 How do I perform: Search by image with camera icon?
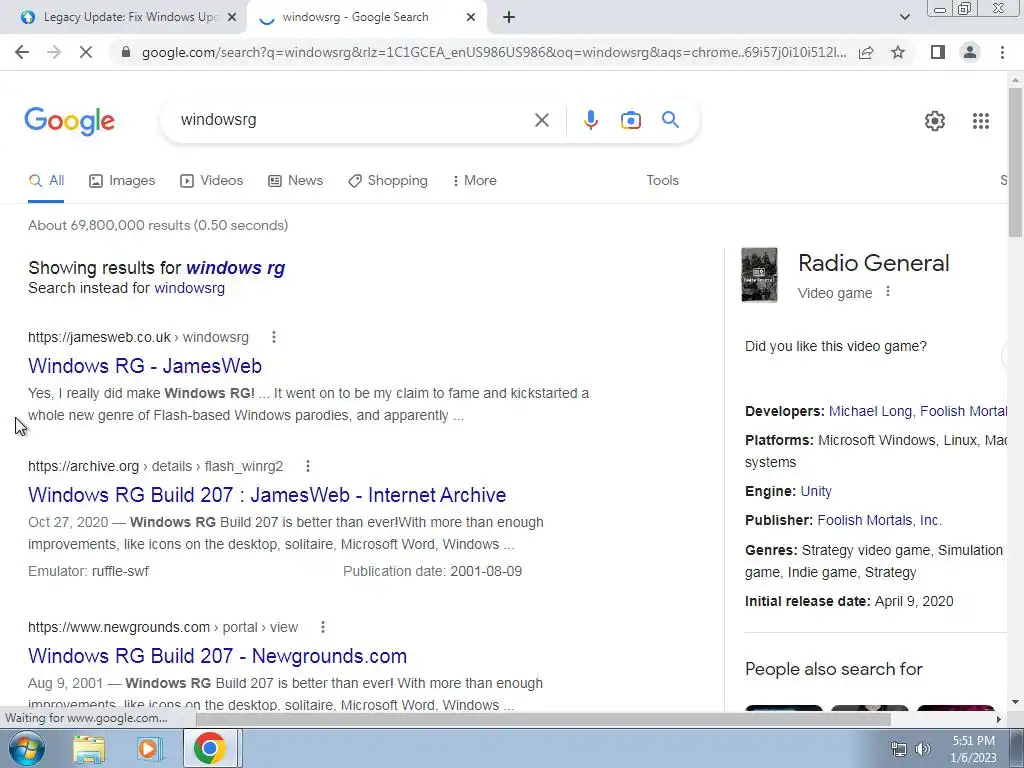coord(630,120)
